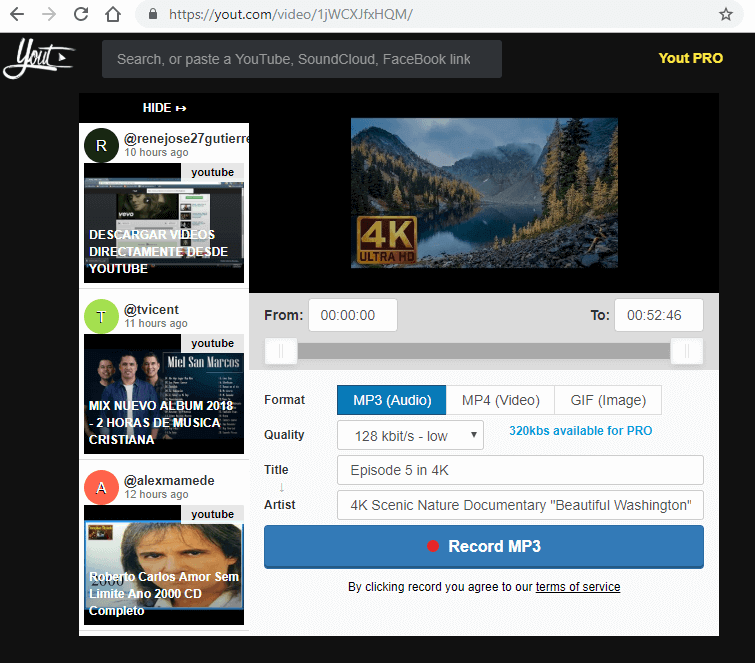755x663 pixels.
Task: Click the @renejose27gutierrez avatar icon
Action: tap(101, 145)
